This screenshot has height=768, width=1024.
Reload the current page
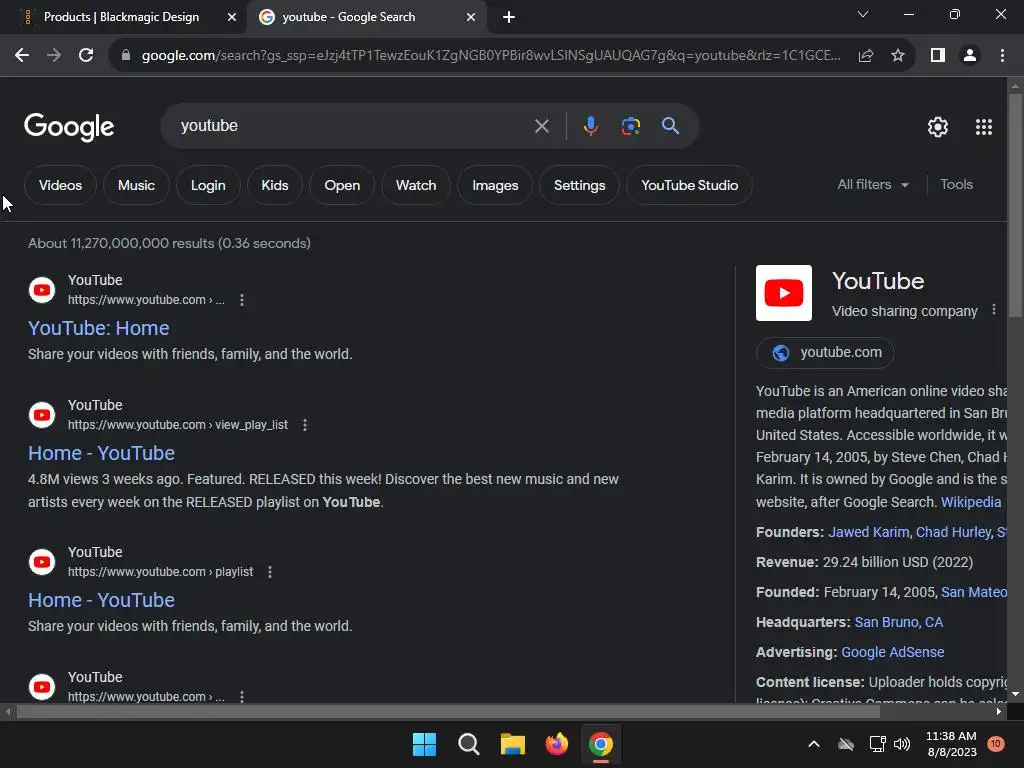point(86,56)
